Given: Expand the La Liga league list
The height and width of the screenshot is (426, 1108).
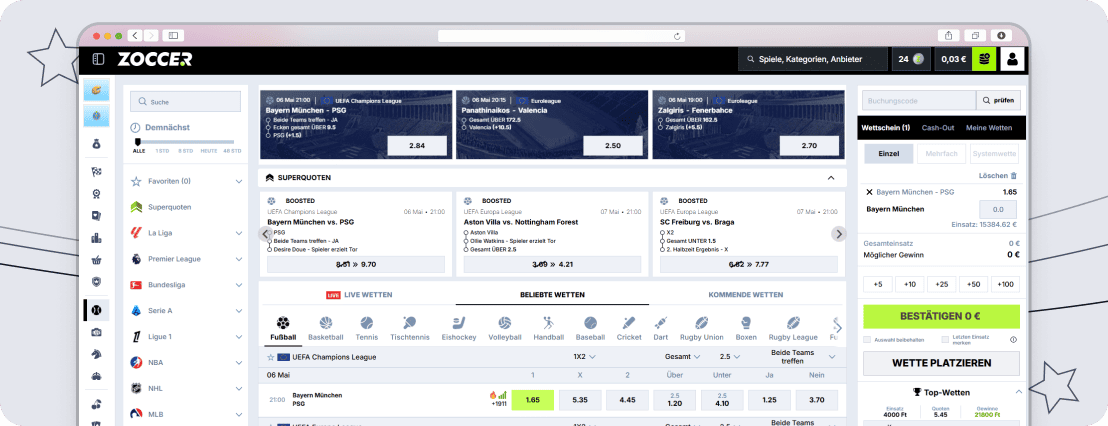Looking at the screenshot, I should click(239, 233).
